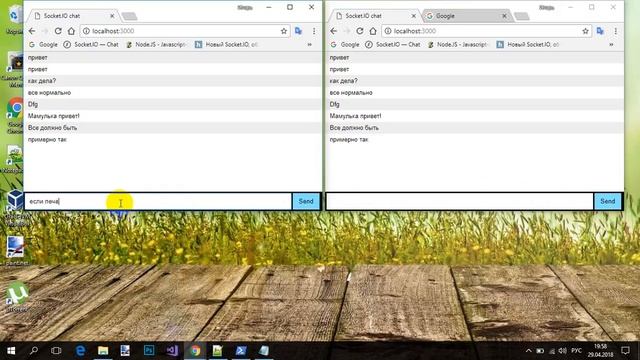Image resolution: width=640 pixels, height=360 pixels.
Task: Open Google Chrome desktop shortcut
Action: [15, 115]
